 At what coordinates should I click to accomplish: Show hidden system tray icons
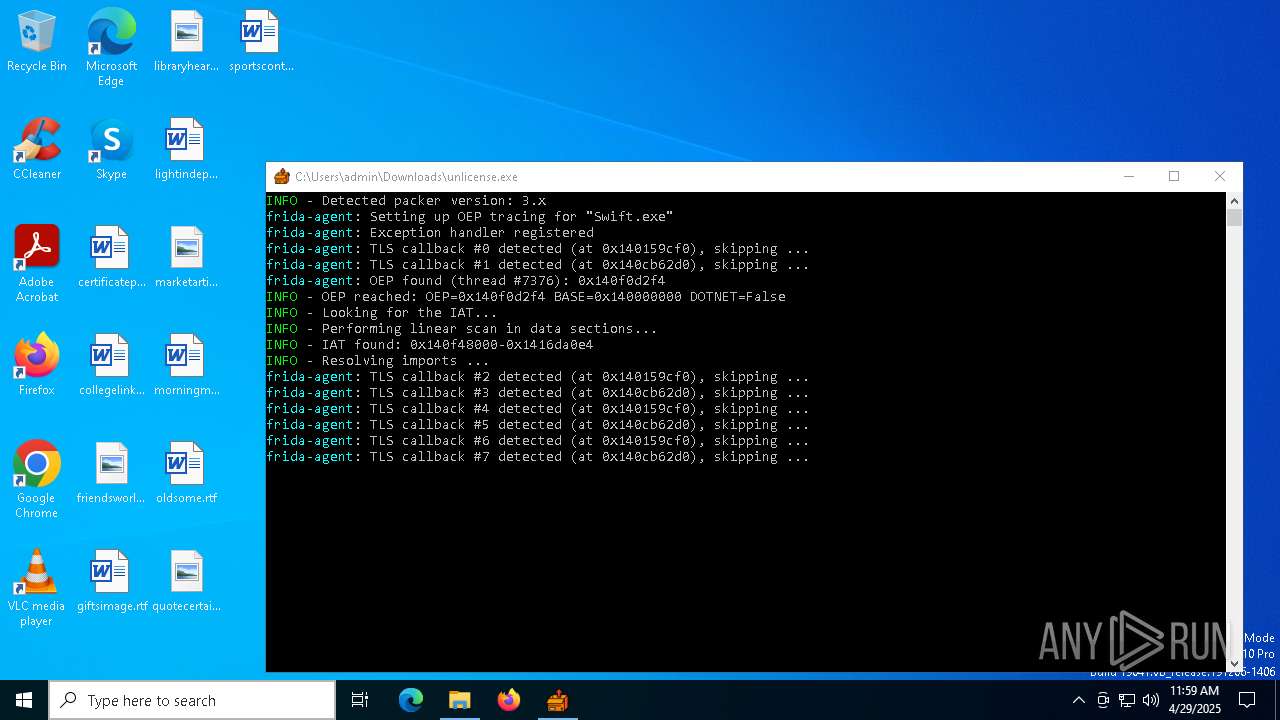(x=1078, y=700)
